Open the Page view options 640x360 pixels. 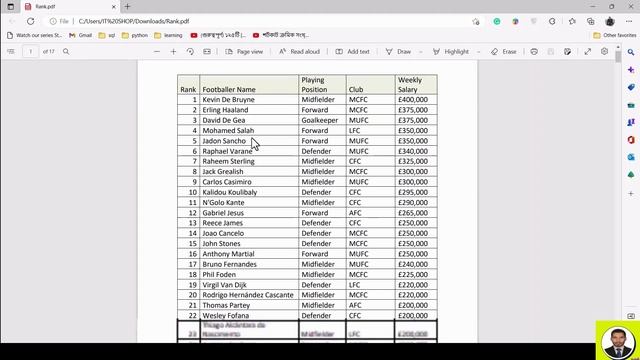pyautogui.click(x=244, y=52)
